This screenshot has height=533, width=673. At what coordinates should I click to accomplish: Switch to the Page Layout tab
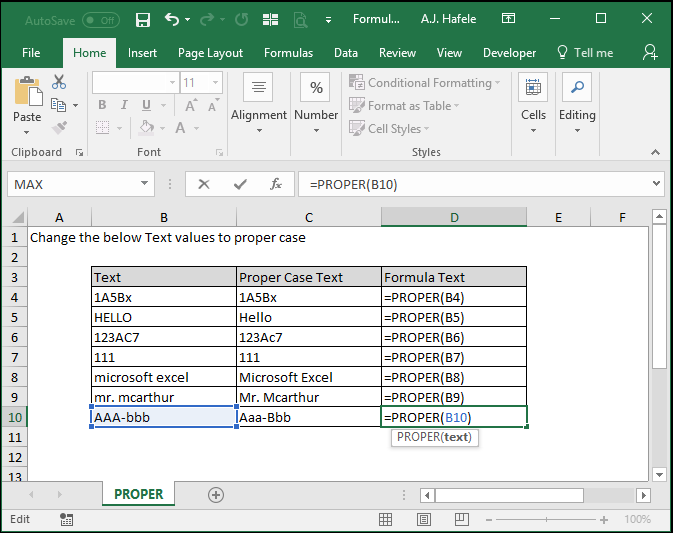tap(210, 53)
